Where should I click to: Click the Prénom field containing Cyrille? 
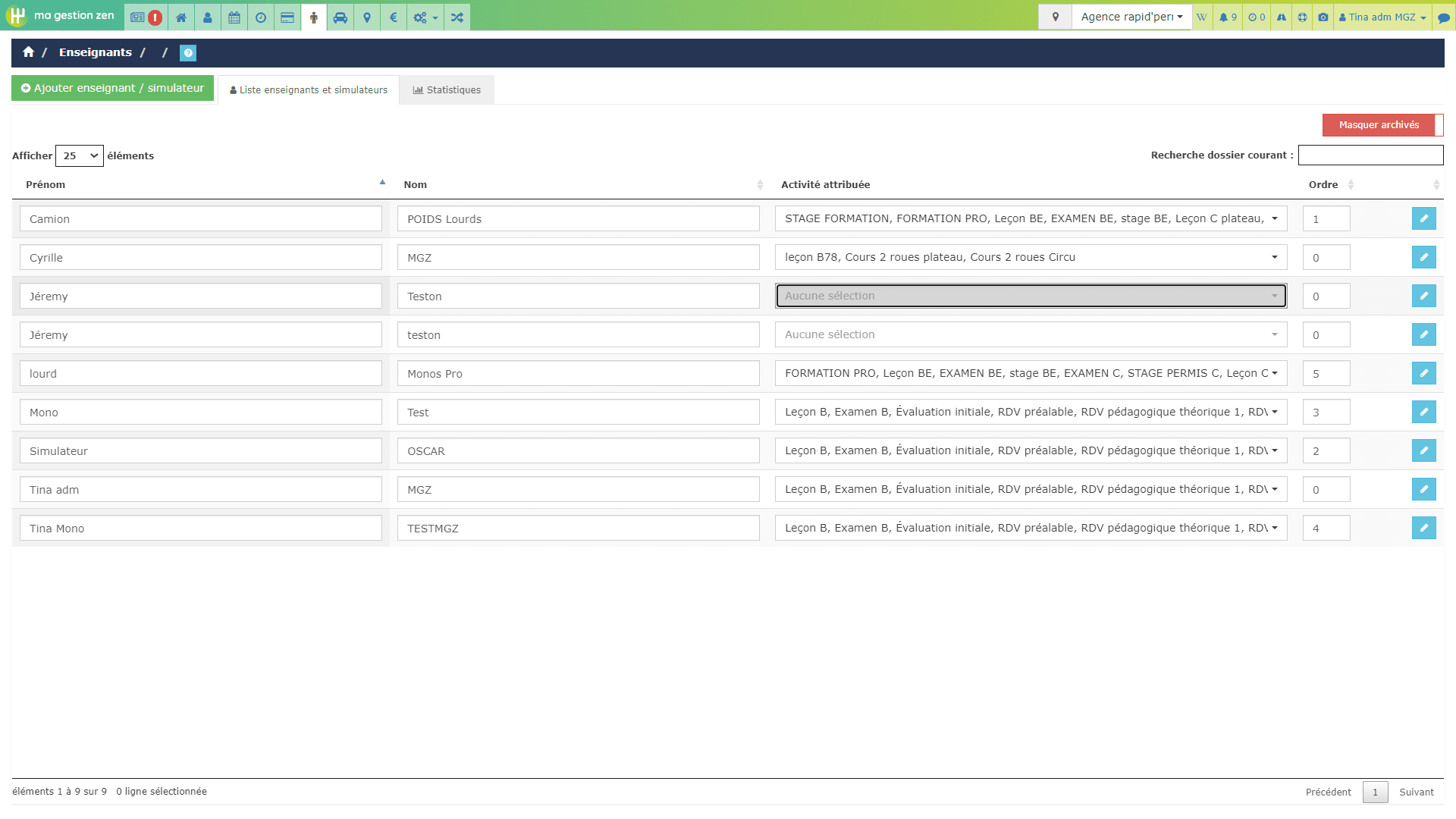tap(201, 257)
